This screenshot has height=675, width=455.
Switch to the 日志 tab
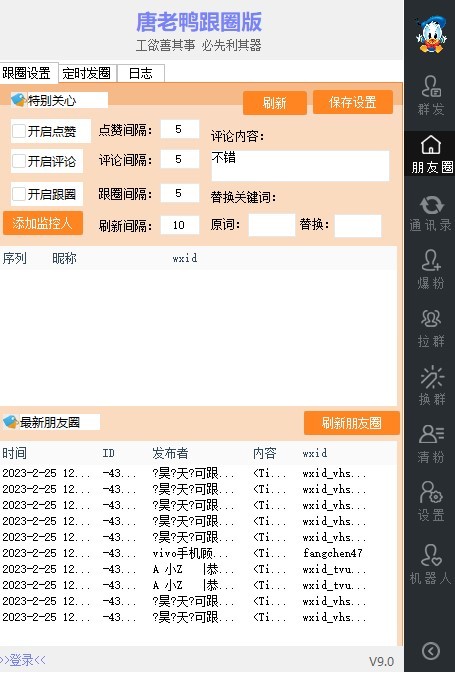(141, 73)
